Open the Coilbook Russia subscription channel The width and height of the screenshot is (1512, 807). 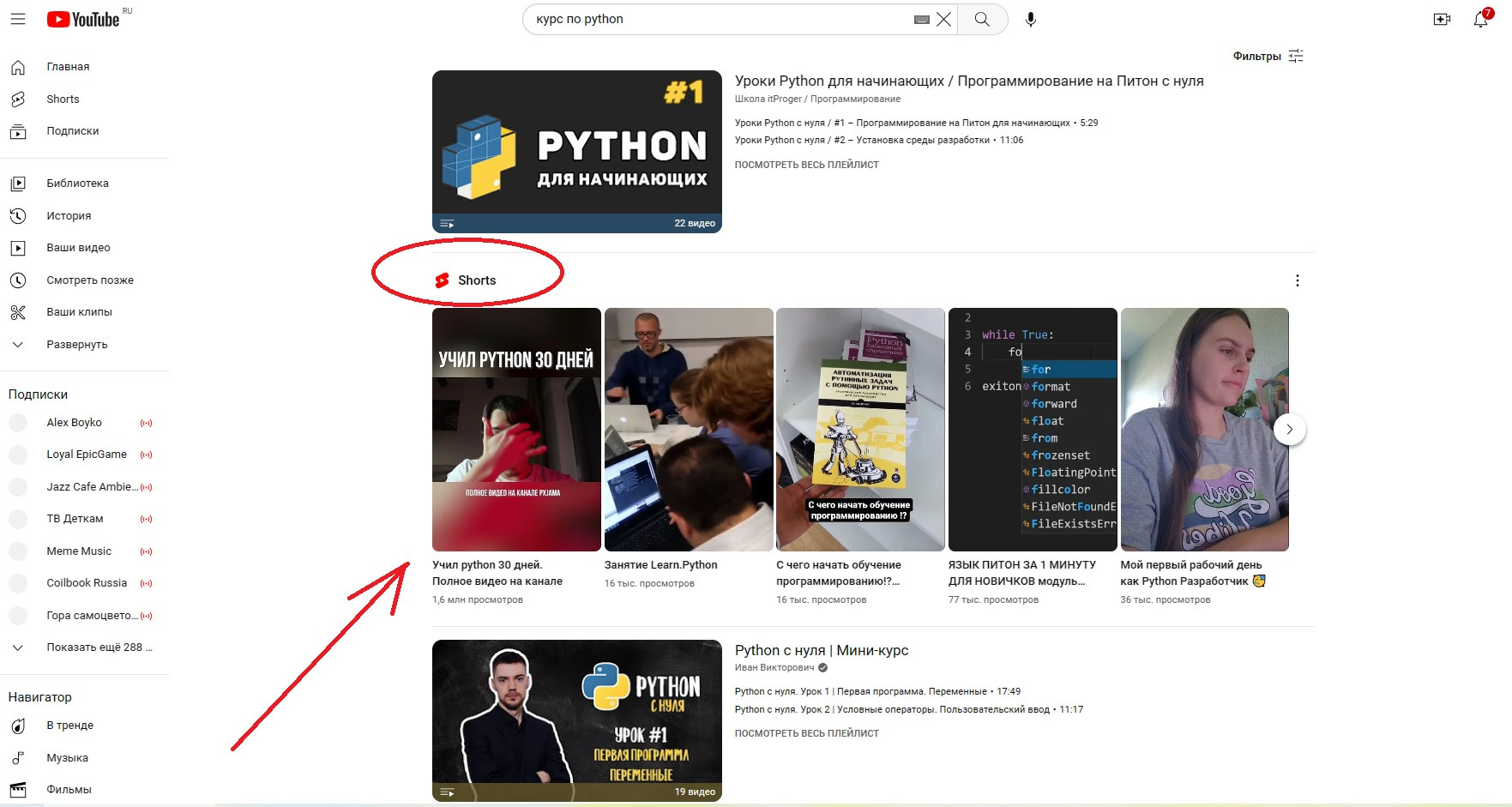85,583
